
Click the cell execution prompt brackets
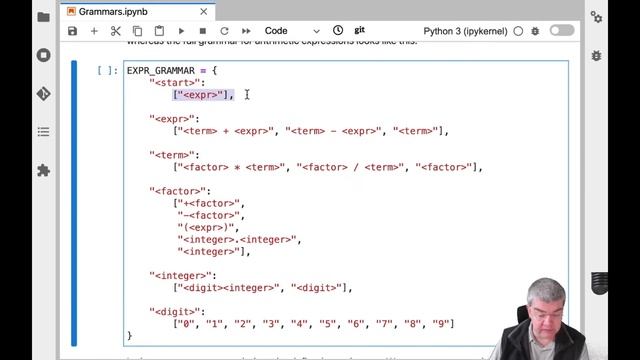[107, 71]
